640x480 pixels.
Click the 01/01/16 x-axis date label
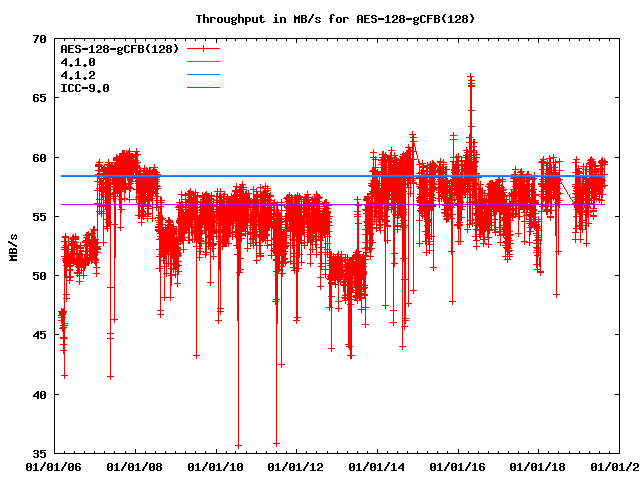[x=459, y=467]
